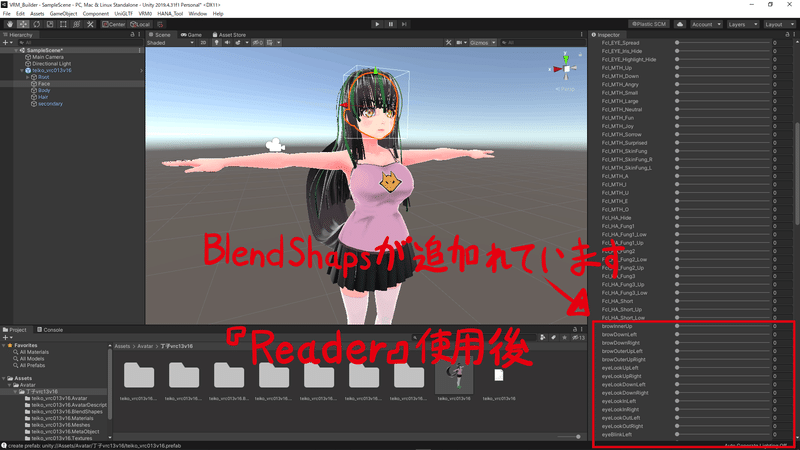
Task: Toggle scene effects icon
Action: 239,43
